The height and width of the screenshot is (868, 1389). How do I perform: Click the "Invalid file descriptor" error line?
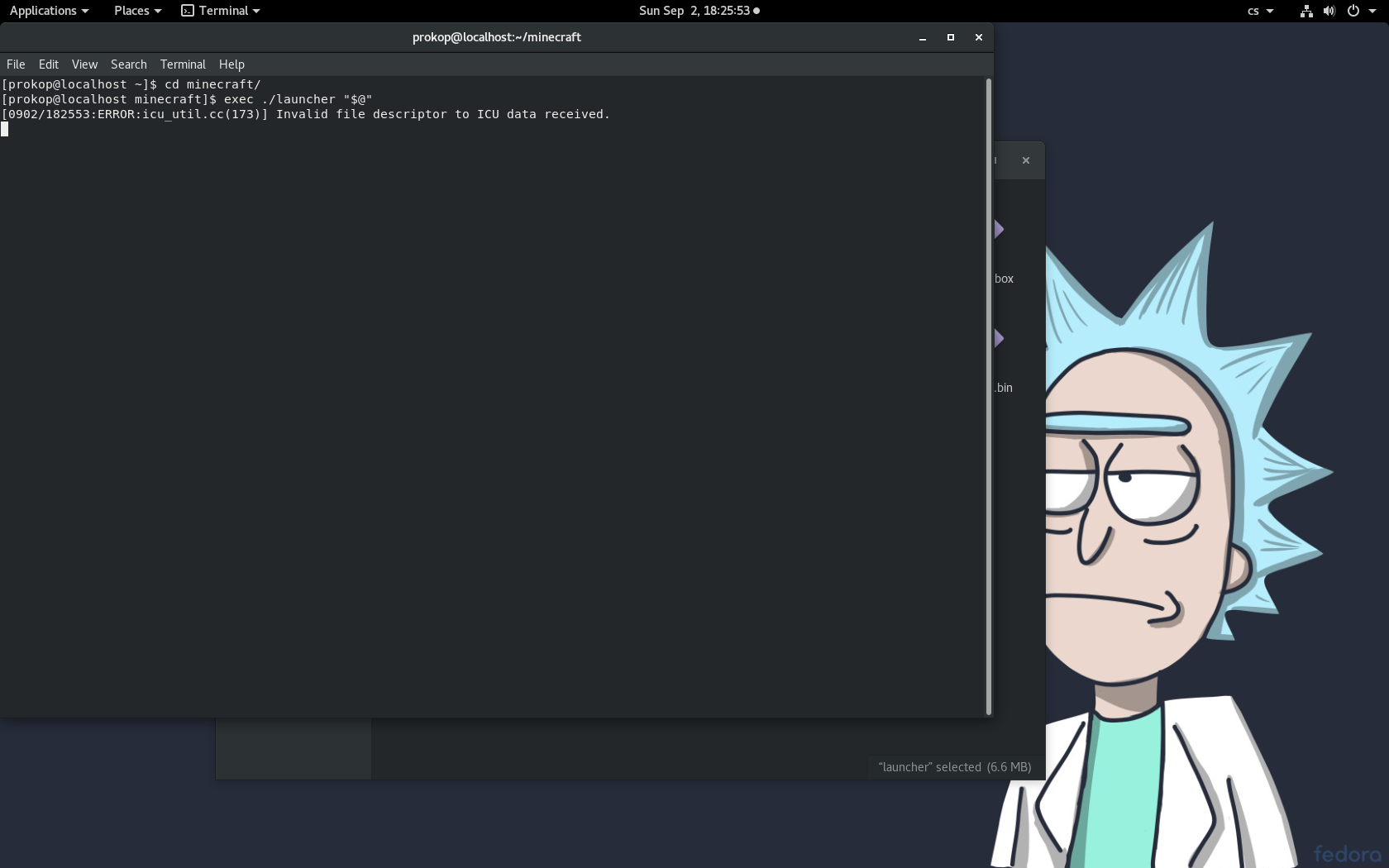[306, 114]
